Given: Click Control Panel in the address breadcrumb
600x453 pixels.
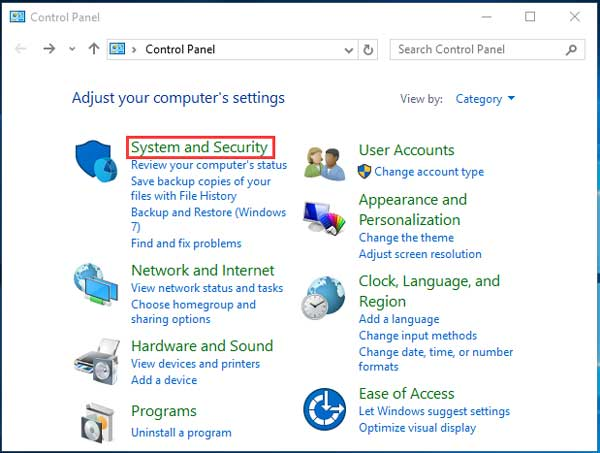Looking at the screenshot, I should coord(180,49).
